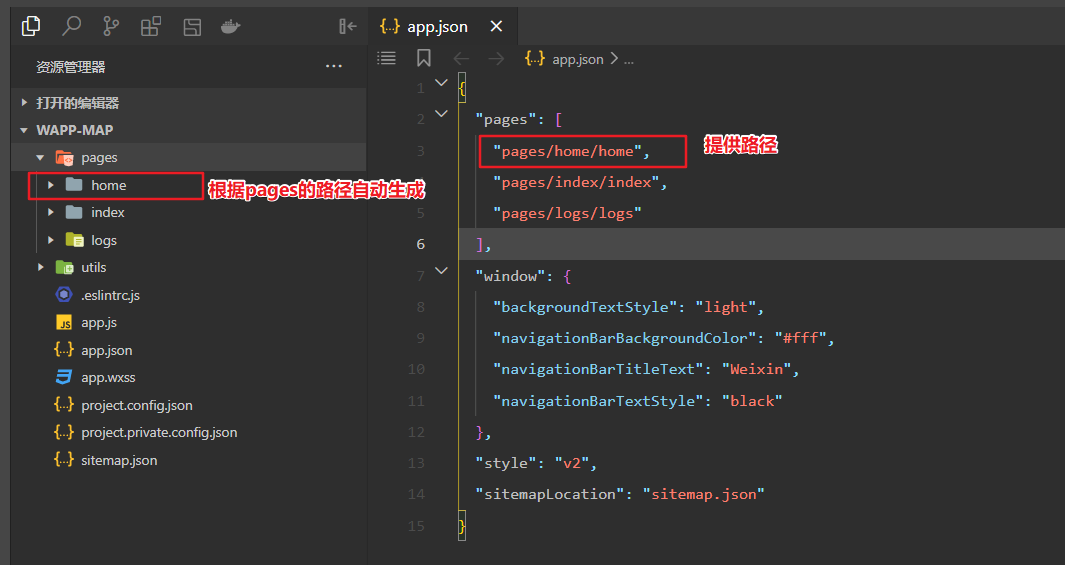Click the "black" value on line 11
Image resolution: width=1065 pixels, height=565 pixels.
[x=752, y=401]
